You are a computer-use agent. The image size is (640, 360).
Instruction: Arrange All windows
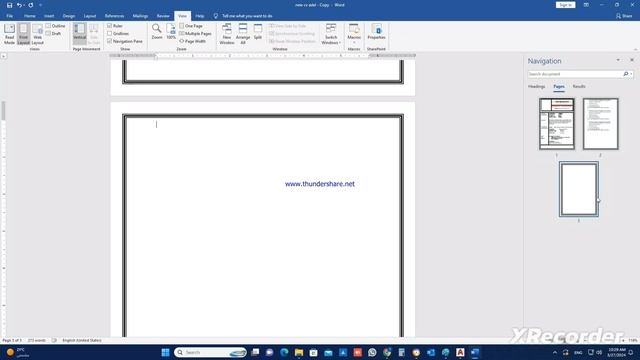[243, 34]
